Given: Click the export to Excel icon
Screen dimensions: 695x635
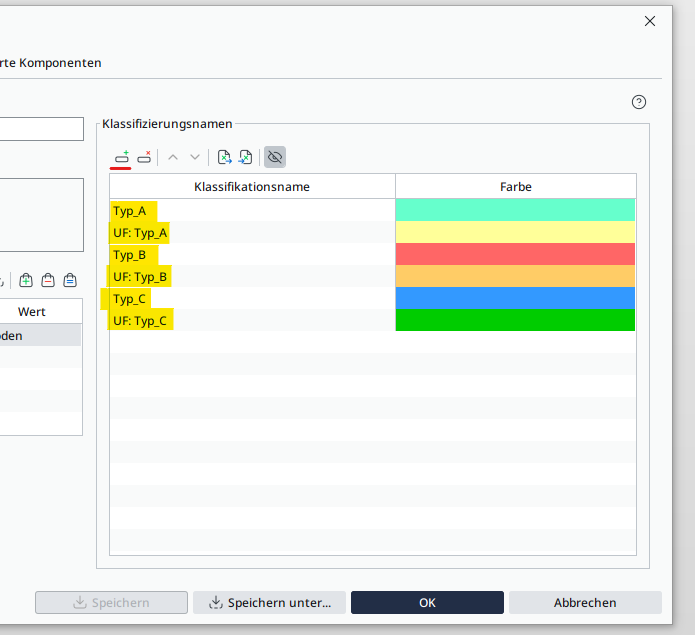Looking at the screenshot, I should (x=225, y=157).
